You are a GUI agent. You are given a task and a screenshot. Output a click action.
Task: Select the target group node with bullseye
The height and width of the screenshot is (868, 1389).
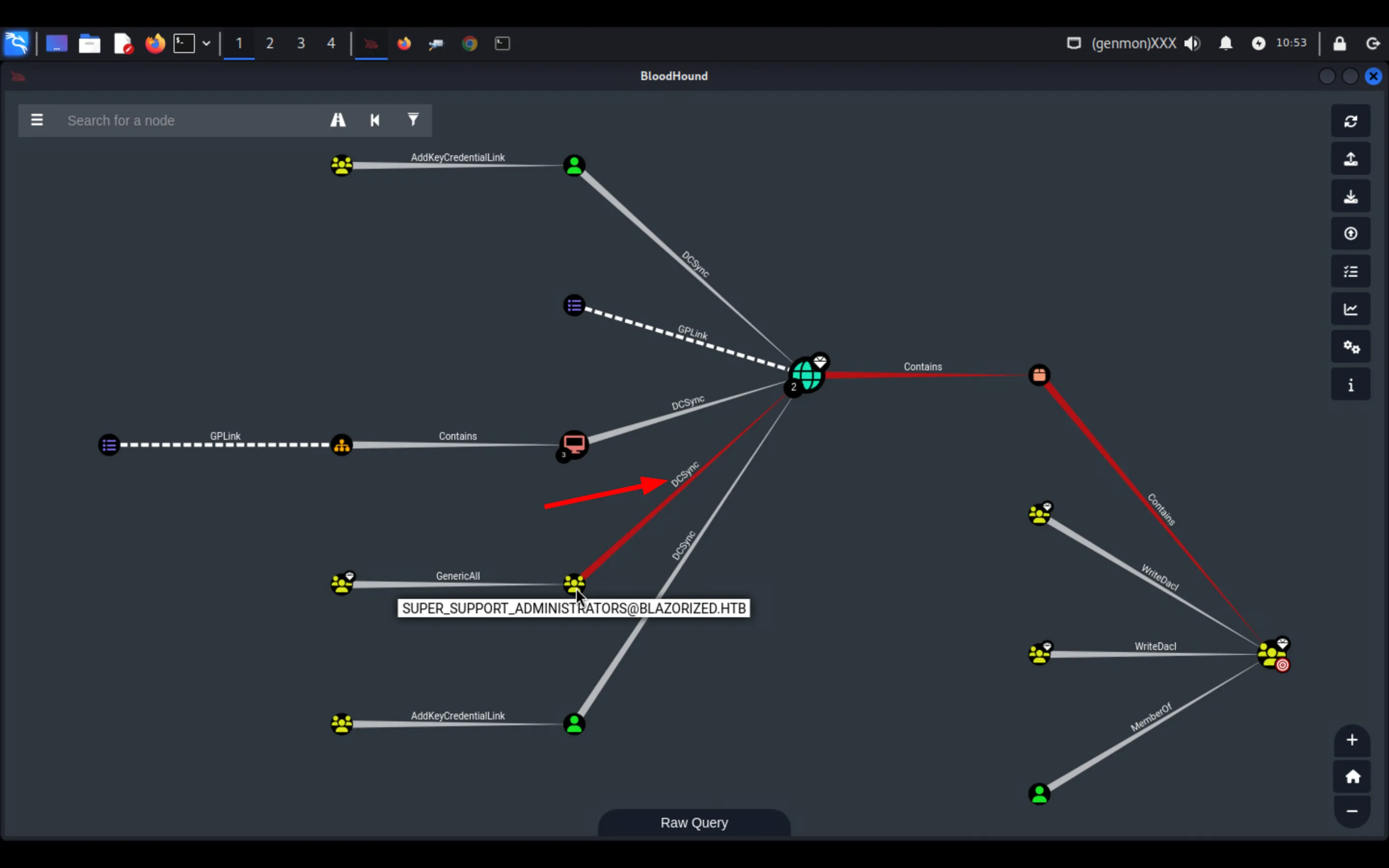[x=1272, y=654]
